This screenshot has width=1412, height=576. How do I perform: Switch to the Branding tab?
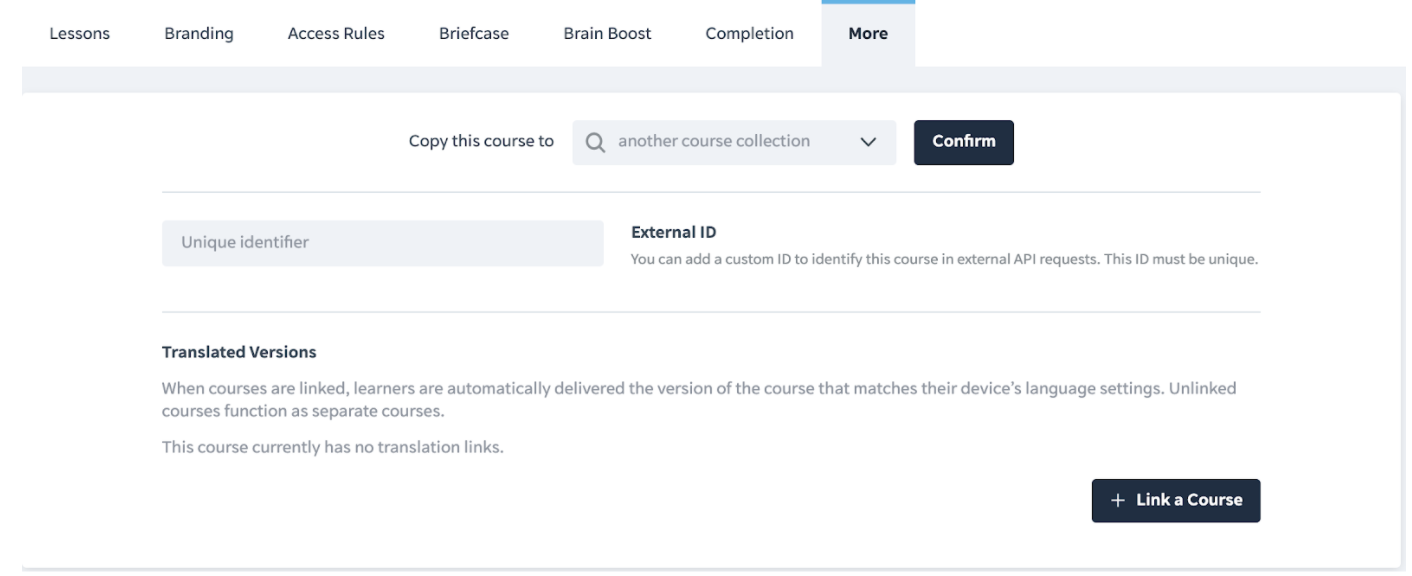pyautogui.click(x=199, y=33)
